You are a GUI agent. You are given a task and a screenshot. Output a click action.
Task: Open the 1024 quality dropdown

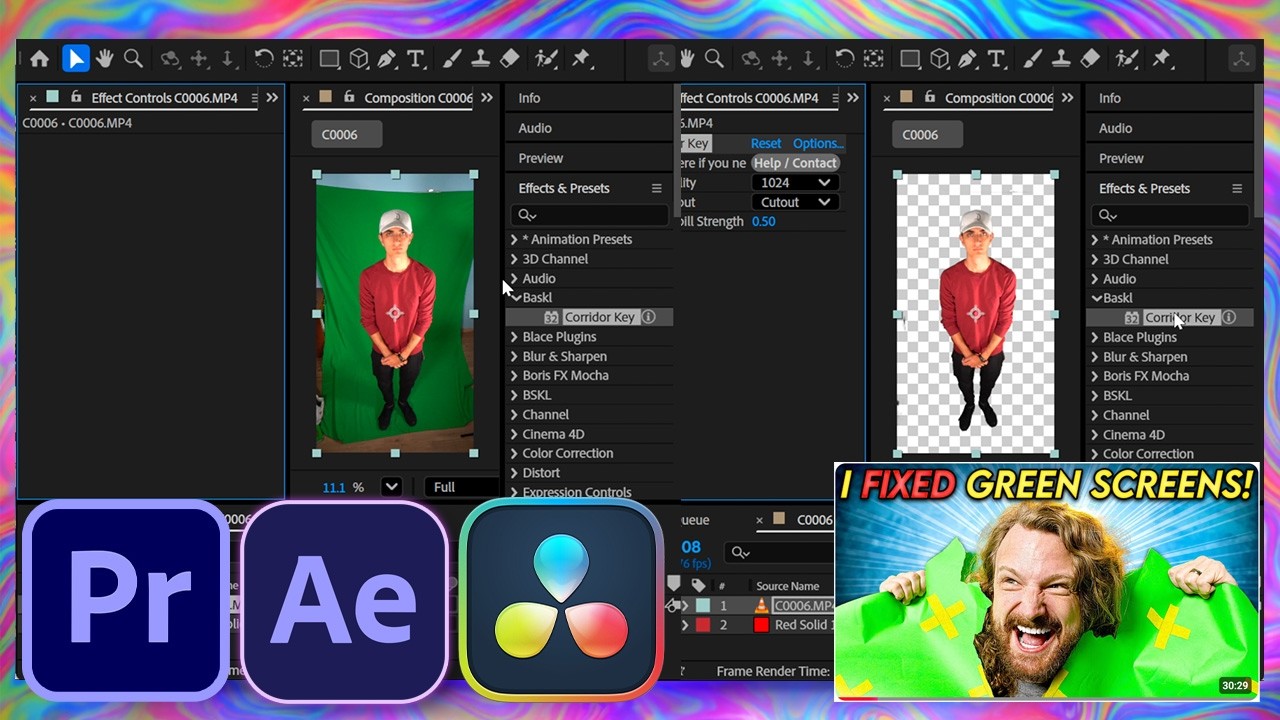coord(794,183)
